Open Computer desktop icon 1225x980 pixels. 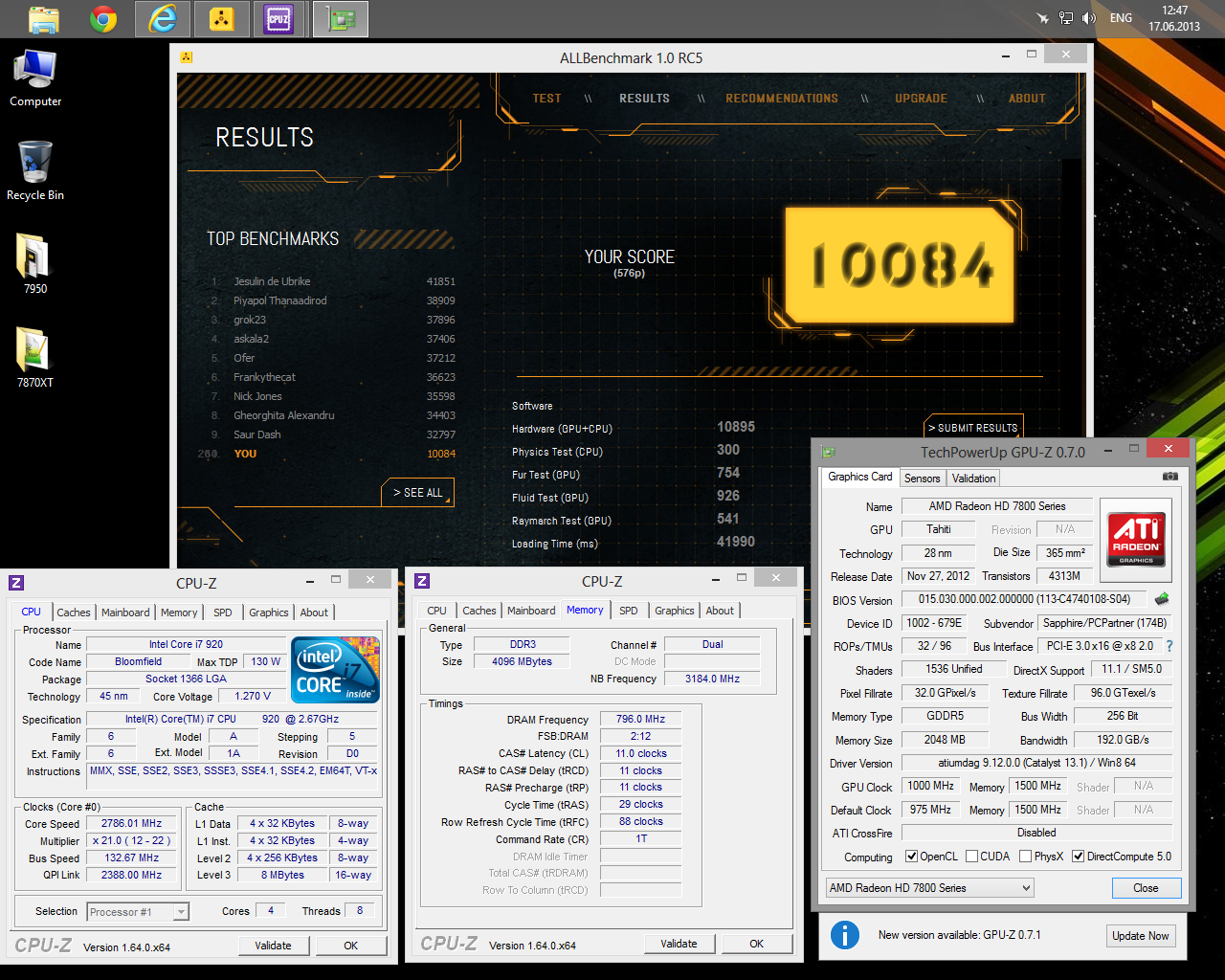pyautogui.click(x=35, y=78)
